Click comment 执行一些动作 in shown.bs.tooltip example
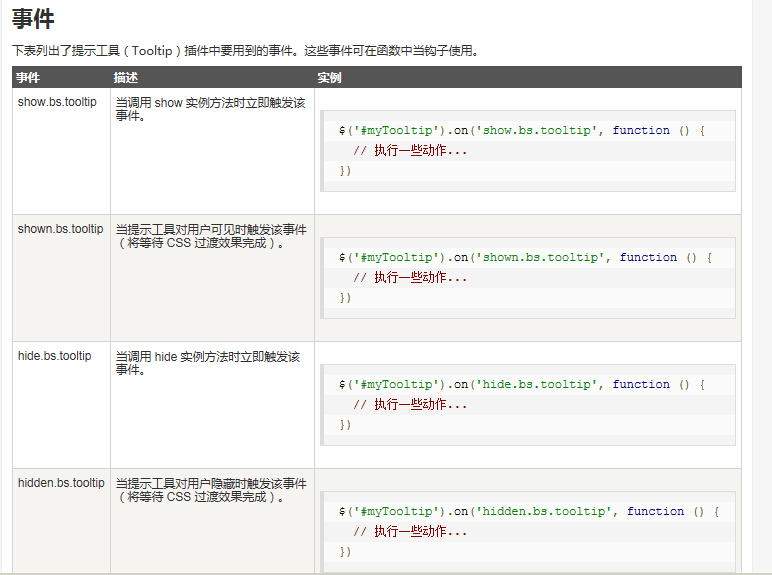 click(410, 278)
